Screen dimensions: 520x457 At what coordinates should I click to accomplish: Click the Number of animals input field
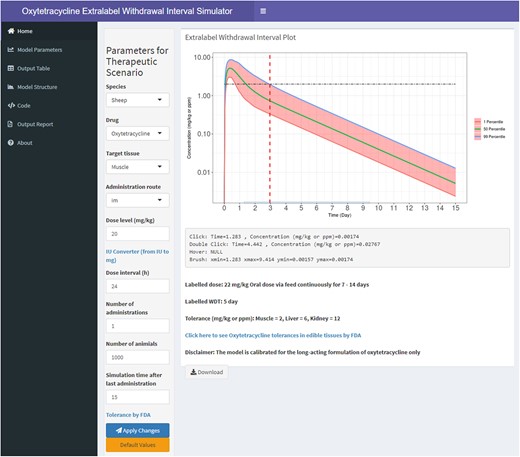point(137,357)
